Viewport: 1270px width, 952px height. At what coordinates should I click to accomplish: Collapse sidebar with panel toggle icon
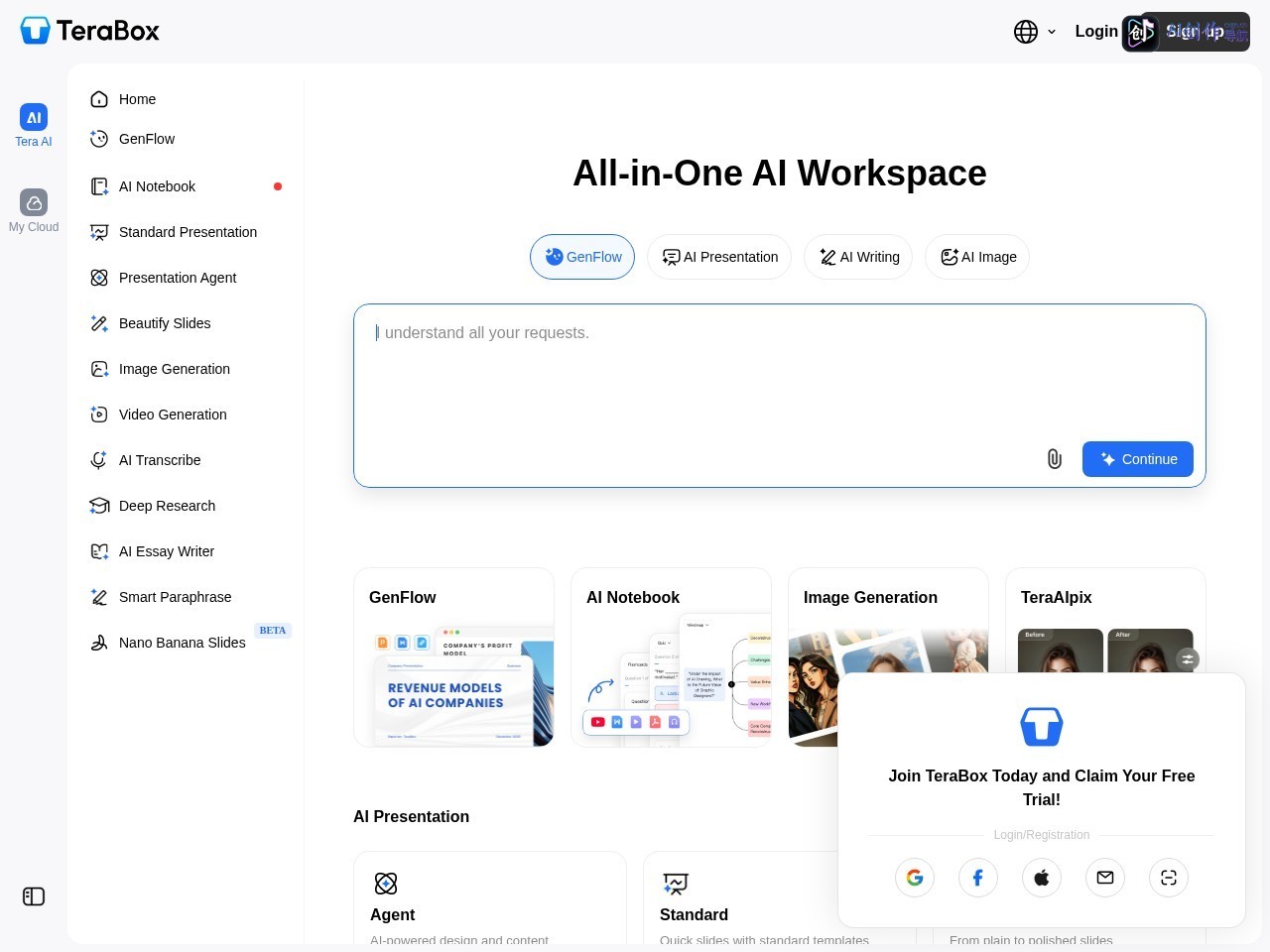point(34,896)
